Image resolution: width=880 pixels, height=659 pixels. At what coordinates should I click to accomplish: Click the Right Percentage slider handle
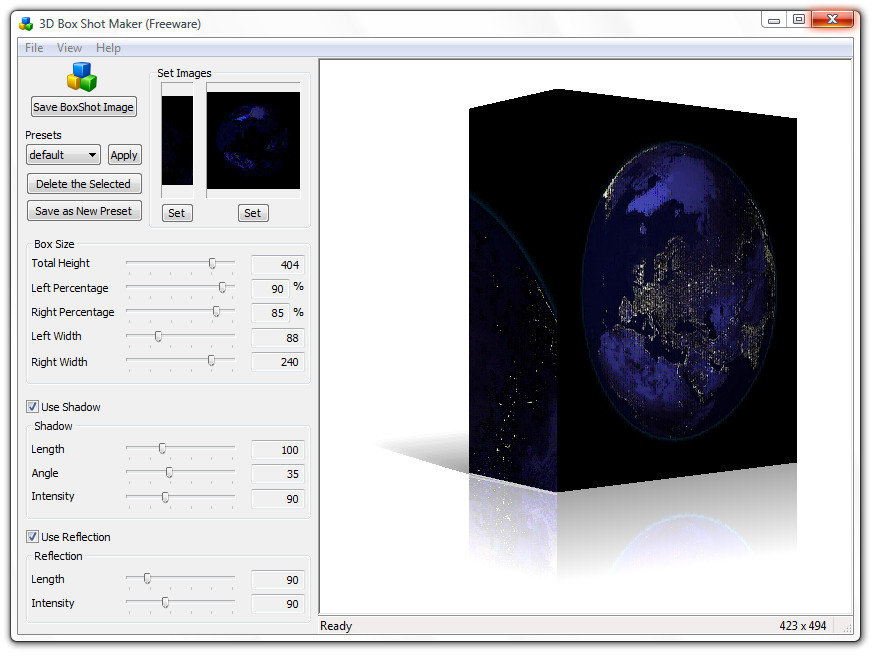pos(216,312)
